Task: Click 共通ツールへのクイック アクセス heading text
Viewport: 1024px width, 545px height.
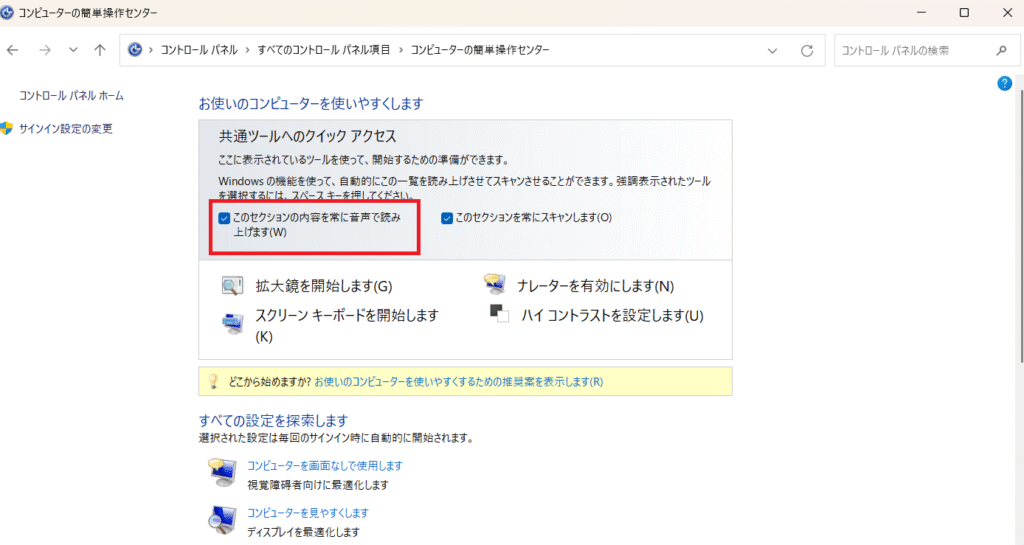Action: click(x=308, y=136)
